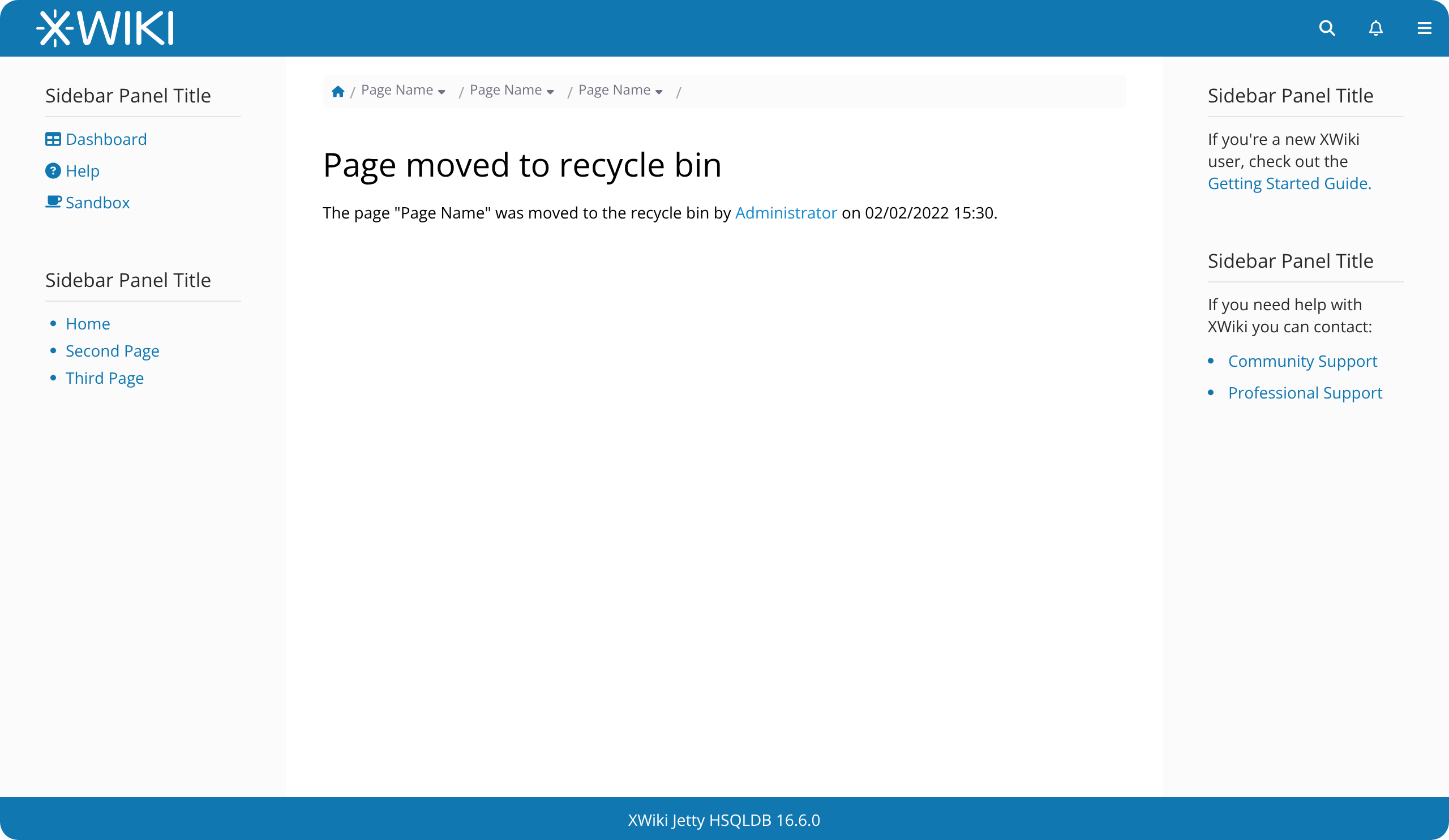Viewport: 1449px width, 840px height.
Task: Click the home icon in the breadcrumb
Action: click(x=337, y=92)
